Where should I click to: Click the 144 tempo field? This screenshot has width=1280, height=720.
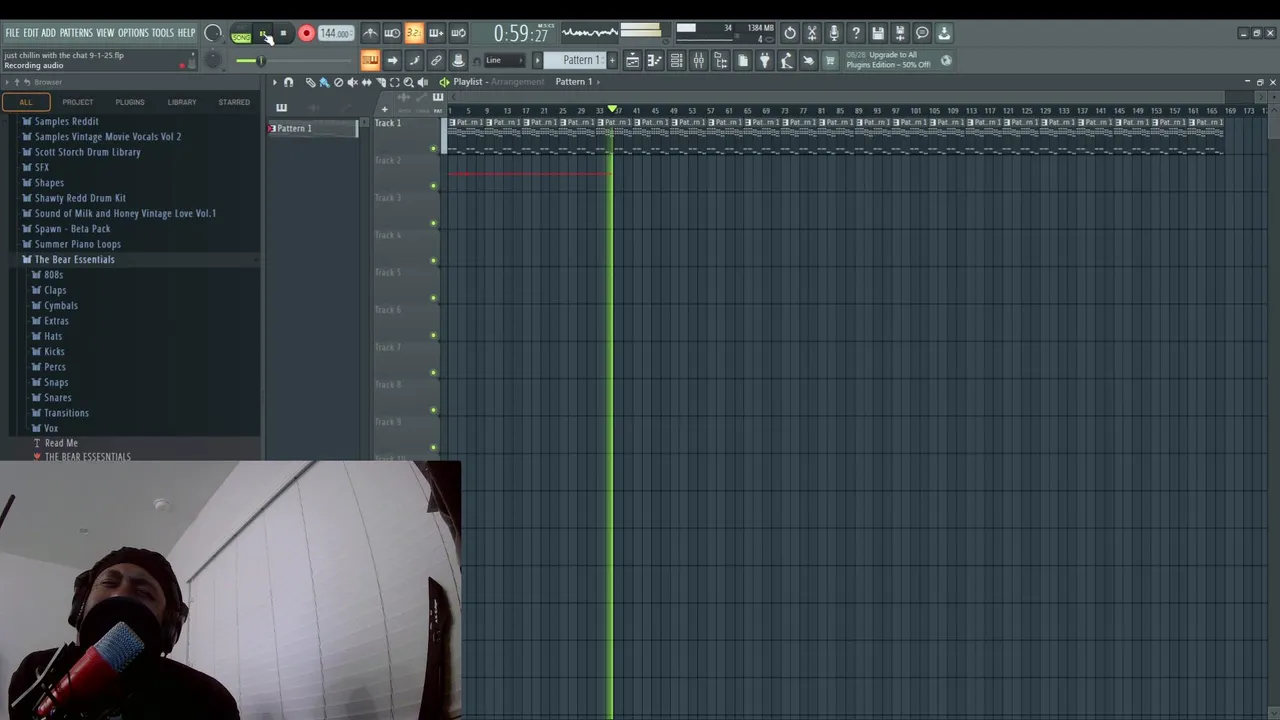pyautogui.click(x=336, y=33)
